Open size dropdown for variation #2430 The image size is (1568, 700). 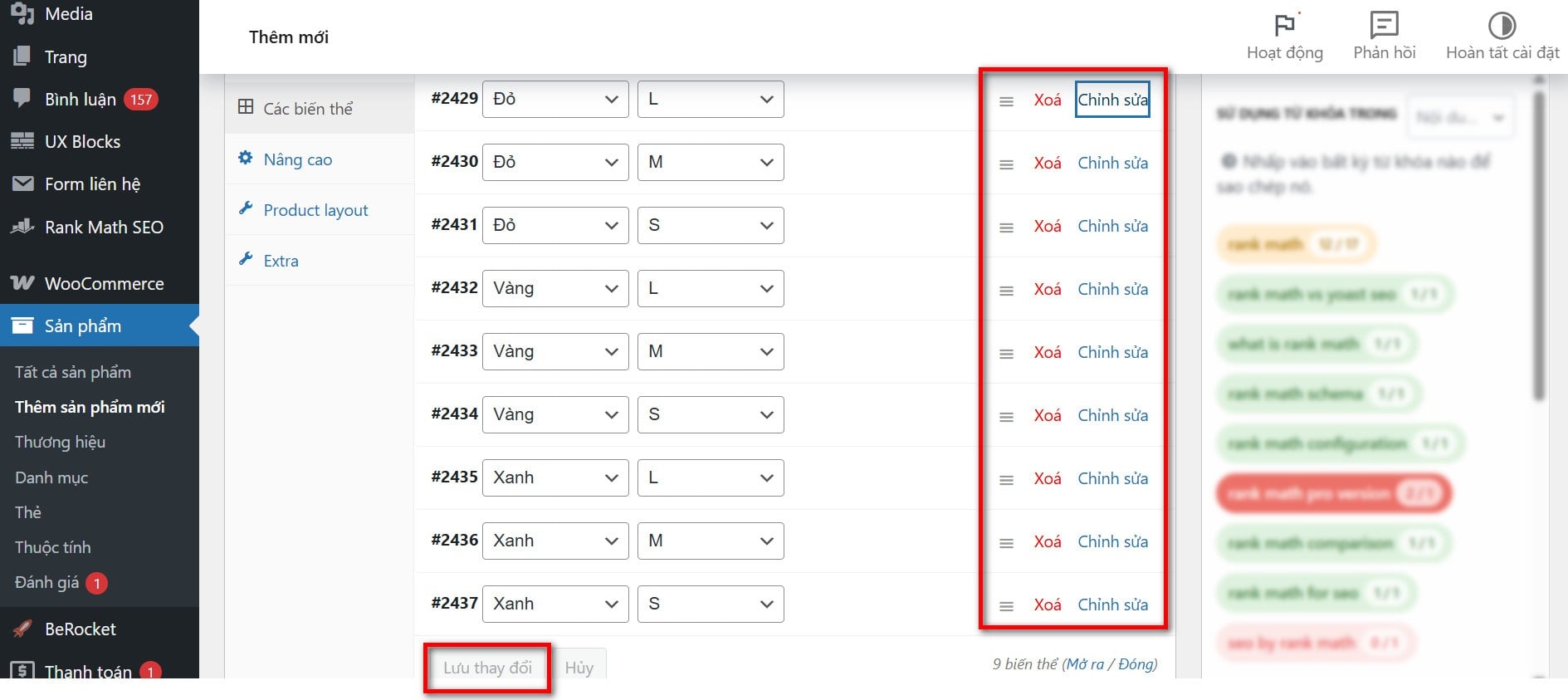pos(710,163)
